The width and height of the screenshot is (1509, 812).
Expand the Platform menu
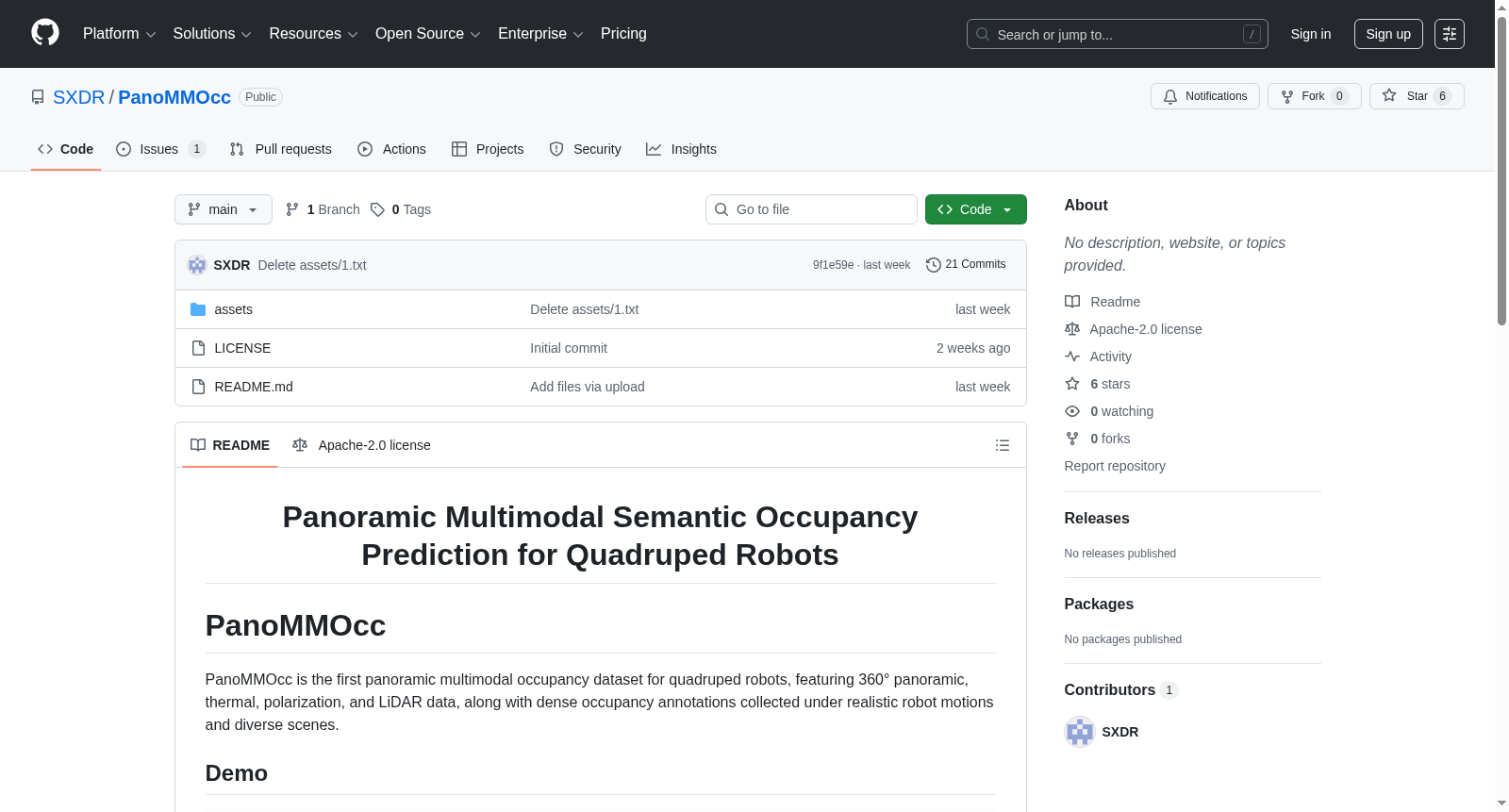(119, 34)
